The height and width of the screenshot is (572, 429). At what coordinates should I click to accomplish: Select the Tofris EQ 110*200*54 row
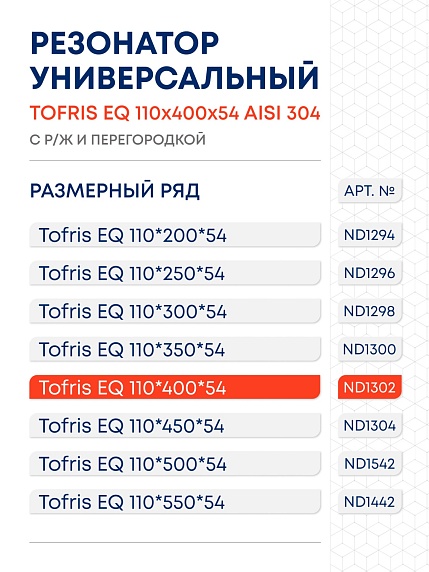[175, 235]
